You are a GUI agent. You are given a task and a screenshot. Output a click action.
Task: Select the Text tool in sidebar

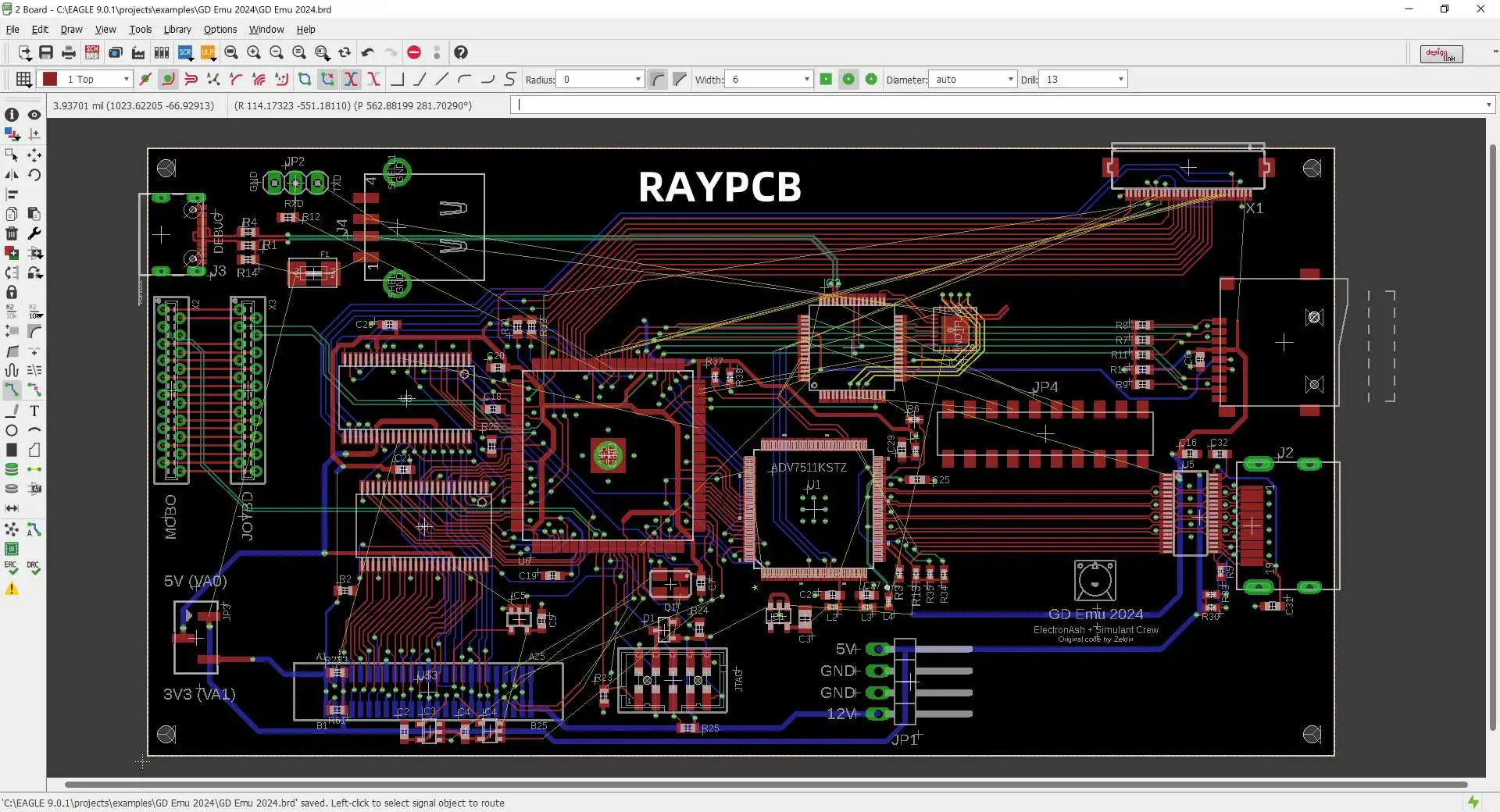[x=34, y=411]
